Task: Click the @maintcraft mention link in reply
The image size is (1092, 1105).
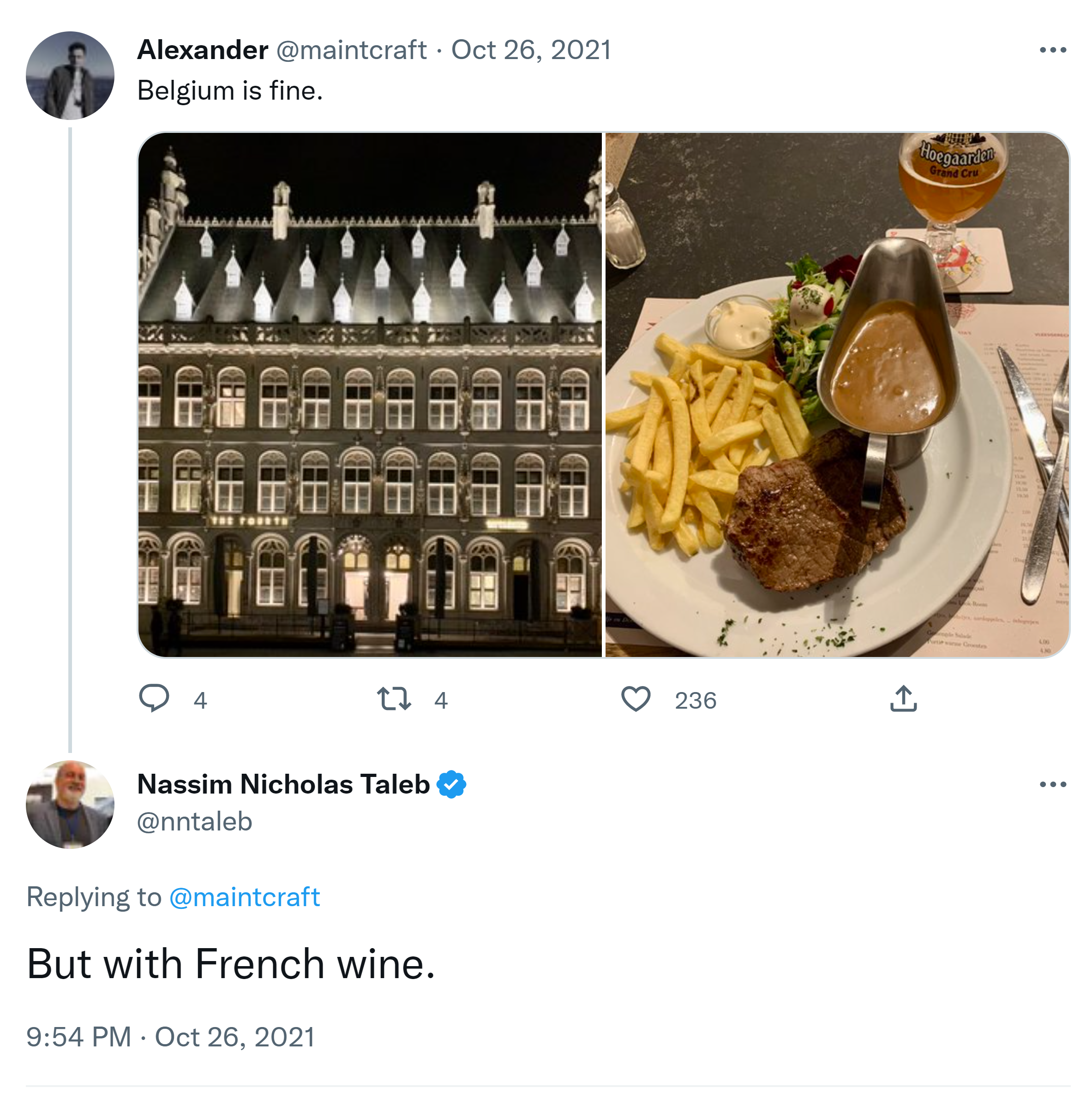Action: [244, 897]
